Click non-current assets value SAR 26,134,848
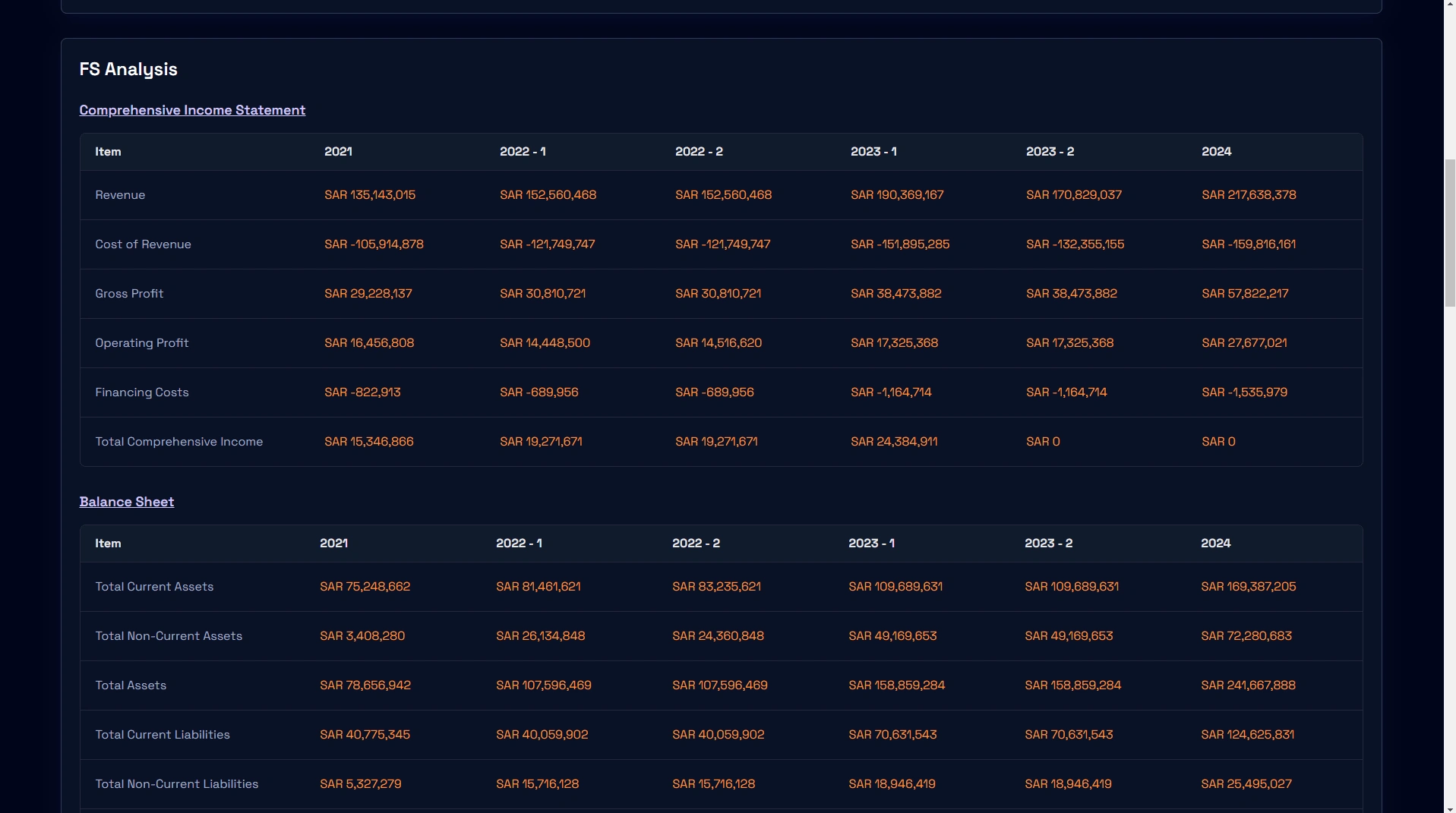 pos(540,636)
